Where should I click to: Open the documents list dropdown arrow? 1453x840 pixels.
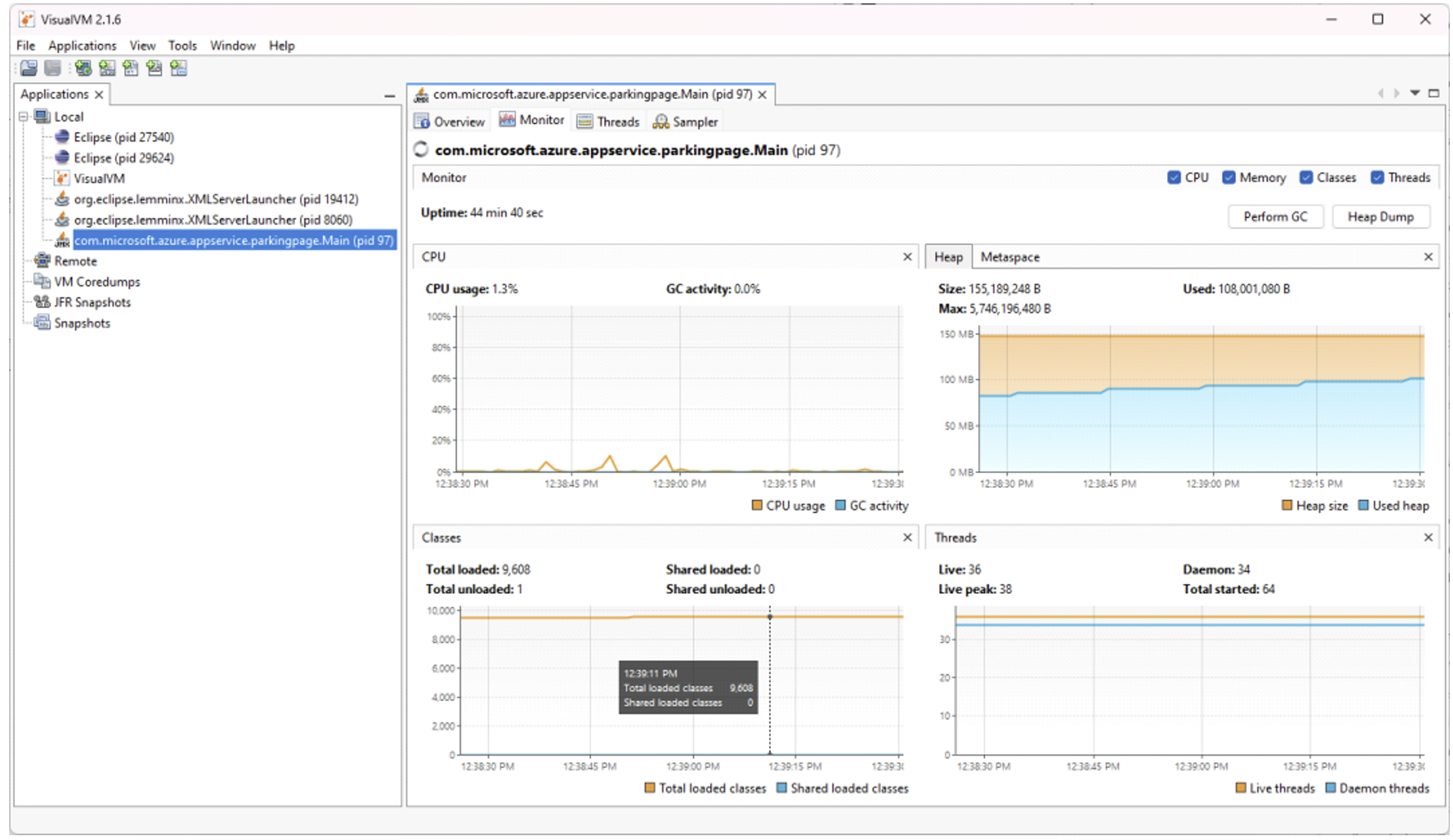point(1415,93)
